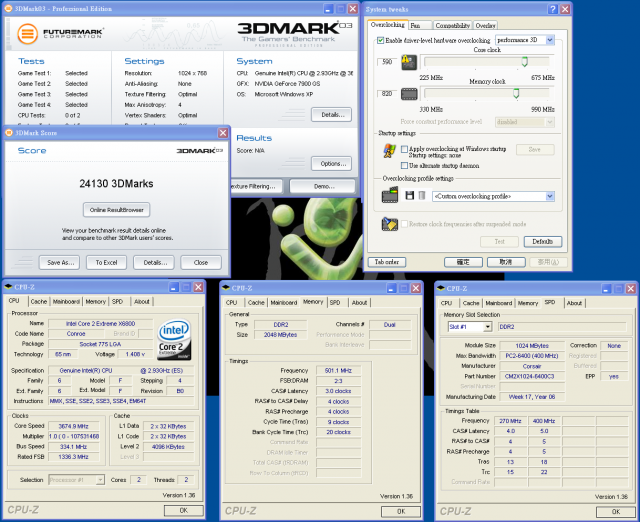
Task: Click the restore clock frequencies broom icon
Action: click(x=389, y=224)
